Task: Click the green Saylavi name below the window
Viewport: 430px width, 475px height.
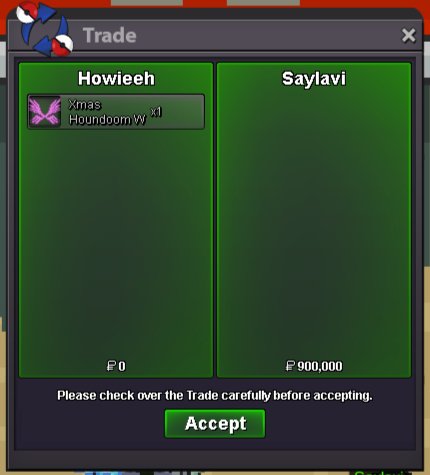Action: [x=382, y=473]
